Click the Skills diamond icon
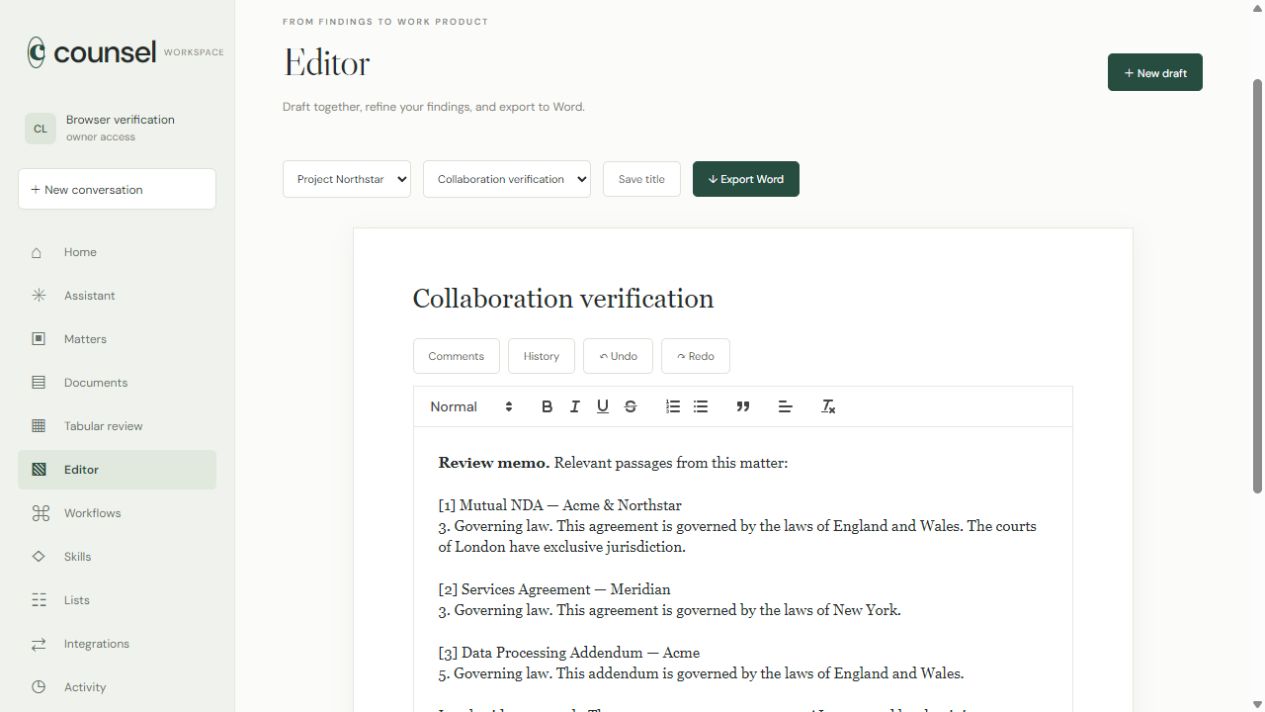1265x712 pixels. pos(38,556)
